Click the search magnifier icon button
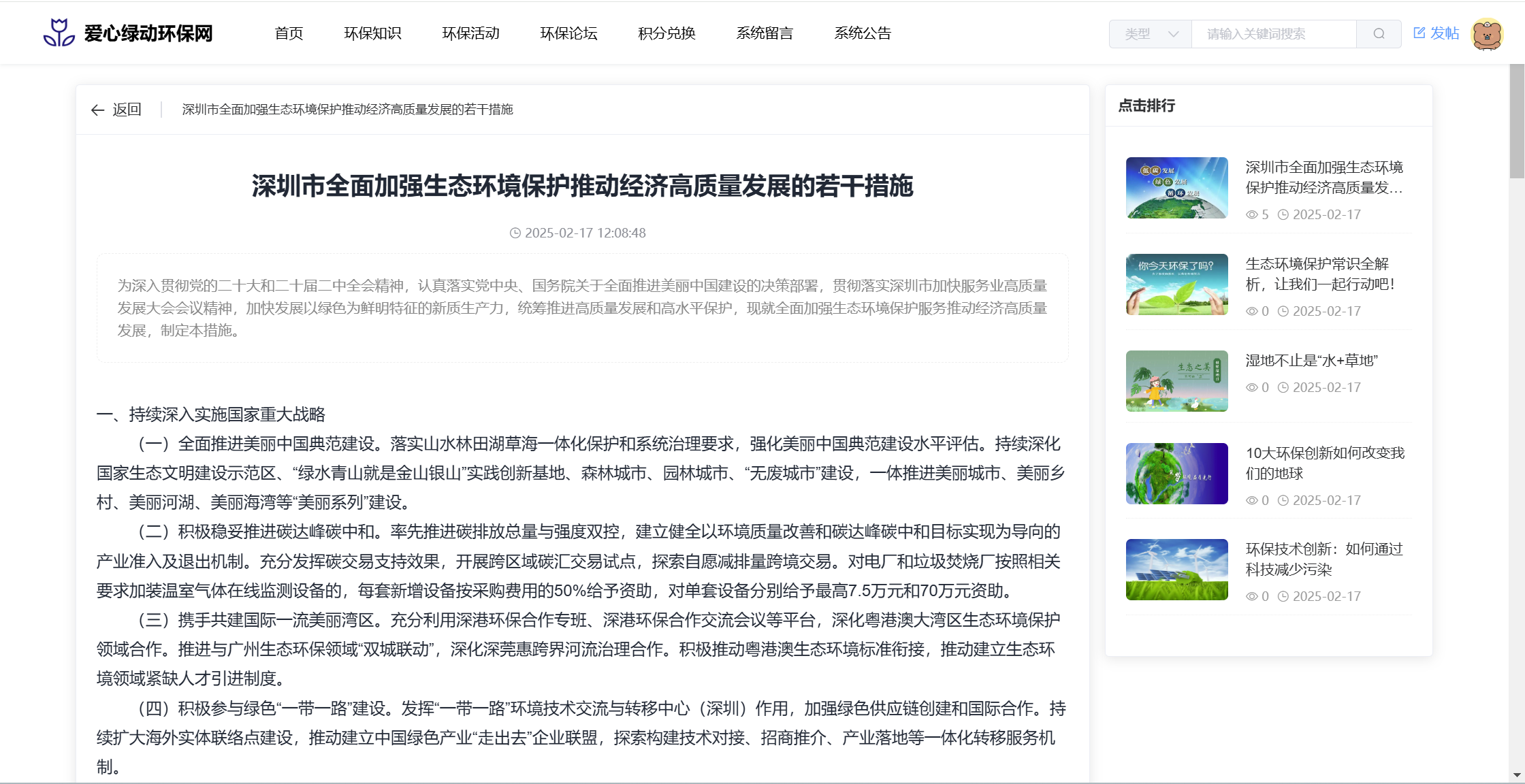This screenshot has height=784, width=1525. [1379, 34]
